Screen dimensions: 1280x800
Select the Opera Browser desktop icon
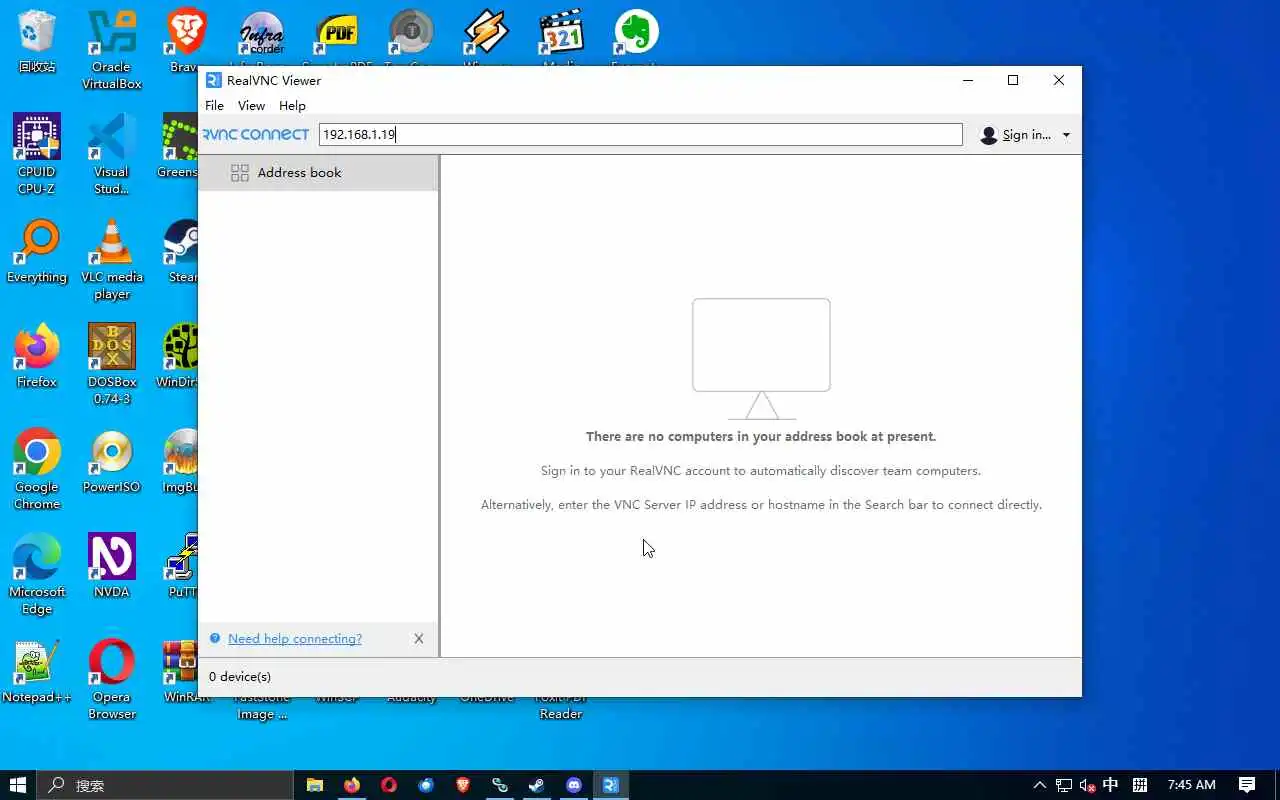[112, 680]
